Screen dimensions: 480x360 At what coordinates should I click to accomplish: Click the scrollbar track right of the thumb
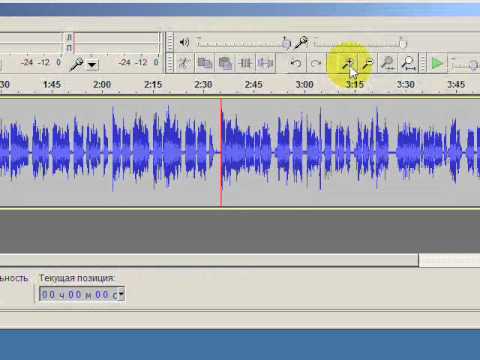[x=449, y=260]
